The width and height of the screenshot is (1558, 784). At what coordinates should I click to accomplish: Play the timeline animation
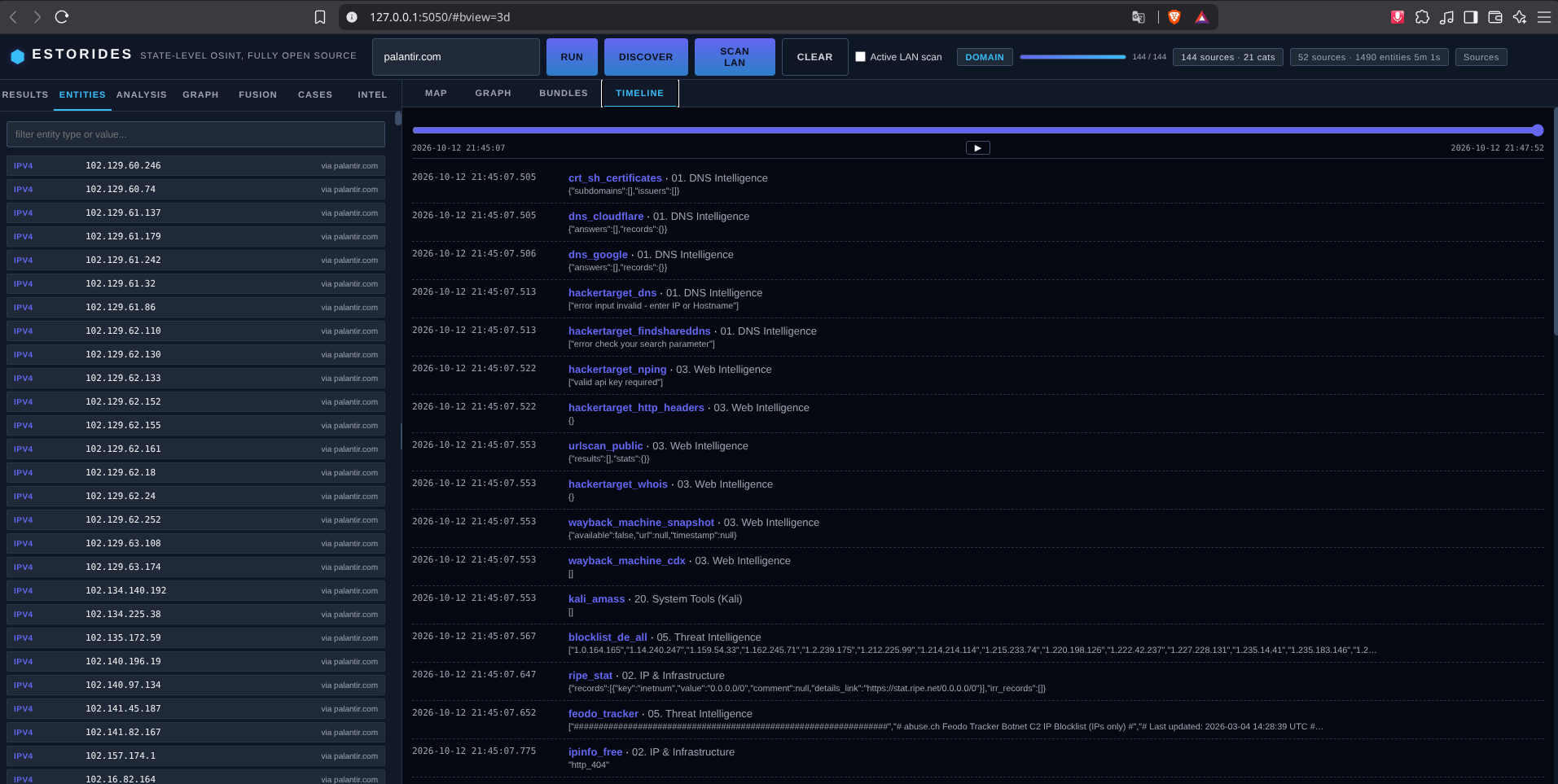pyautogui.click(x=978, y=148)
